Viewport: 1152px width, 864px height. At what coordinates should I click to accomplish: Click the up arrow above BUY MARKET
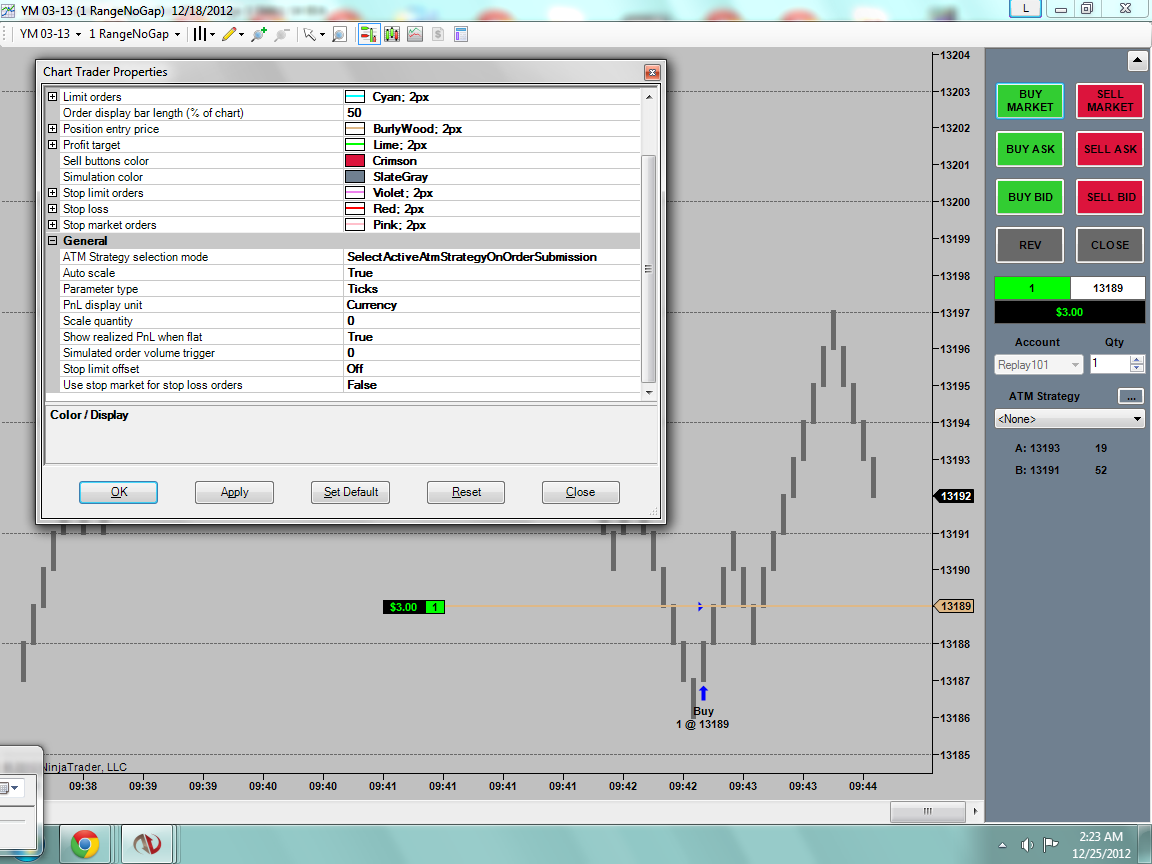pyautogui.click(x=1137, y=60)
